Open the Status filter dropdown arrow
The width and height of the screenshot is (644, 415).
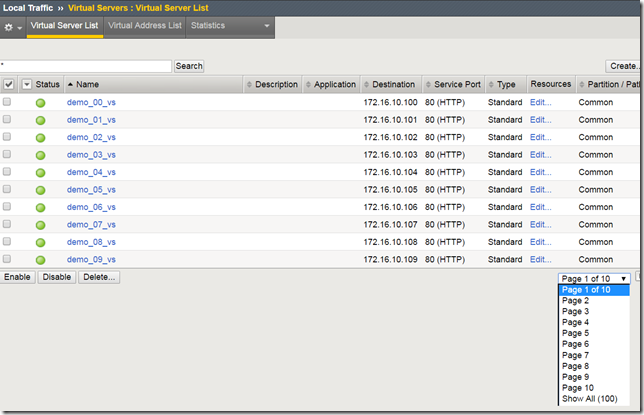coord(27,84)
